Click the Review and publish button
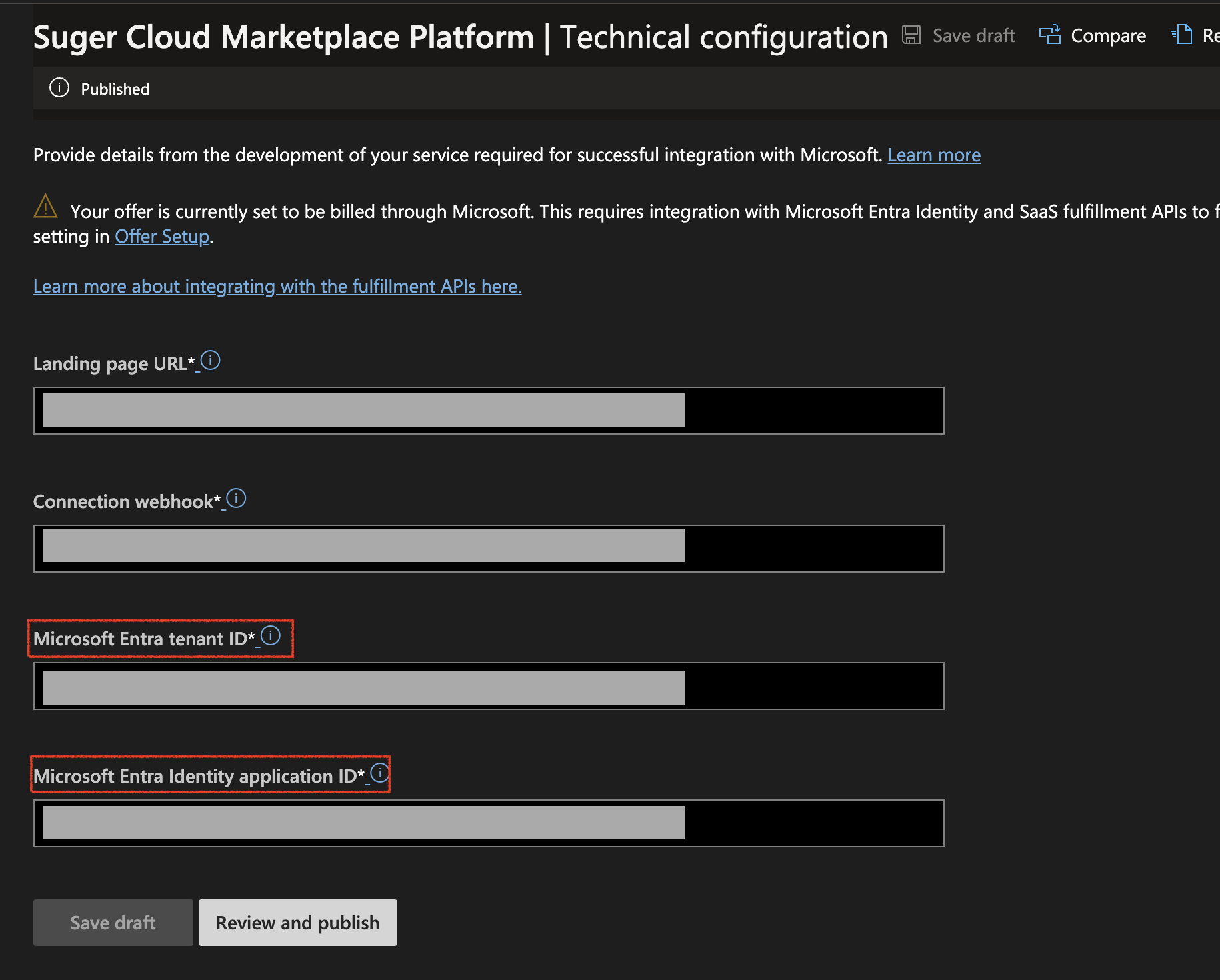Viewport: 1220px width, 980px height. tap(298, 923)
